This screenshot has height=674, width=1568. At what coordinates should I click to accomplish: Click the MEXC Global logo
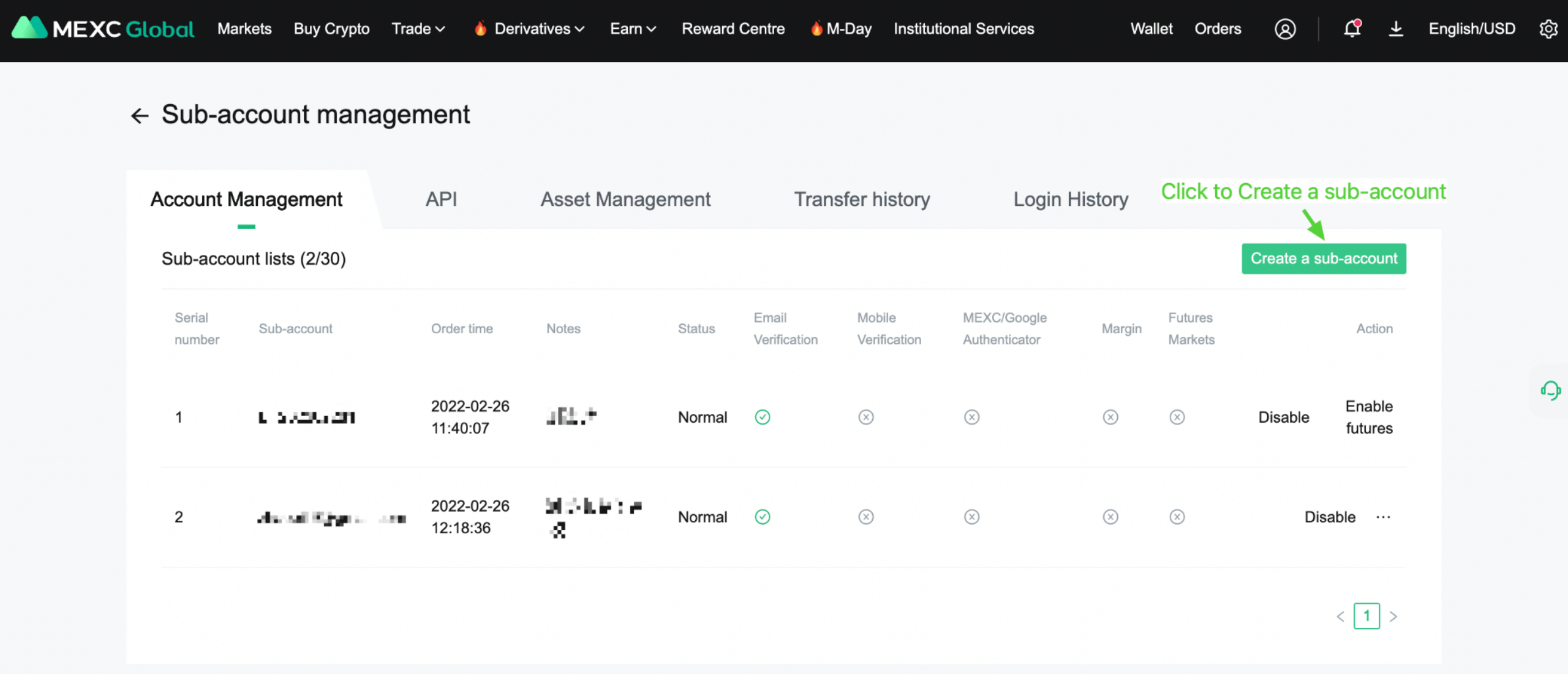point(102,29)
